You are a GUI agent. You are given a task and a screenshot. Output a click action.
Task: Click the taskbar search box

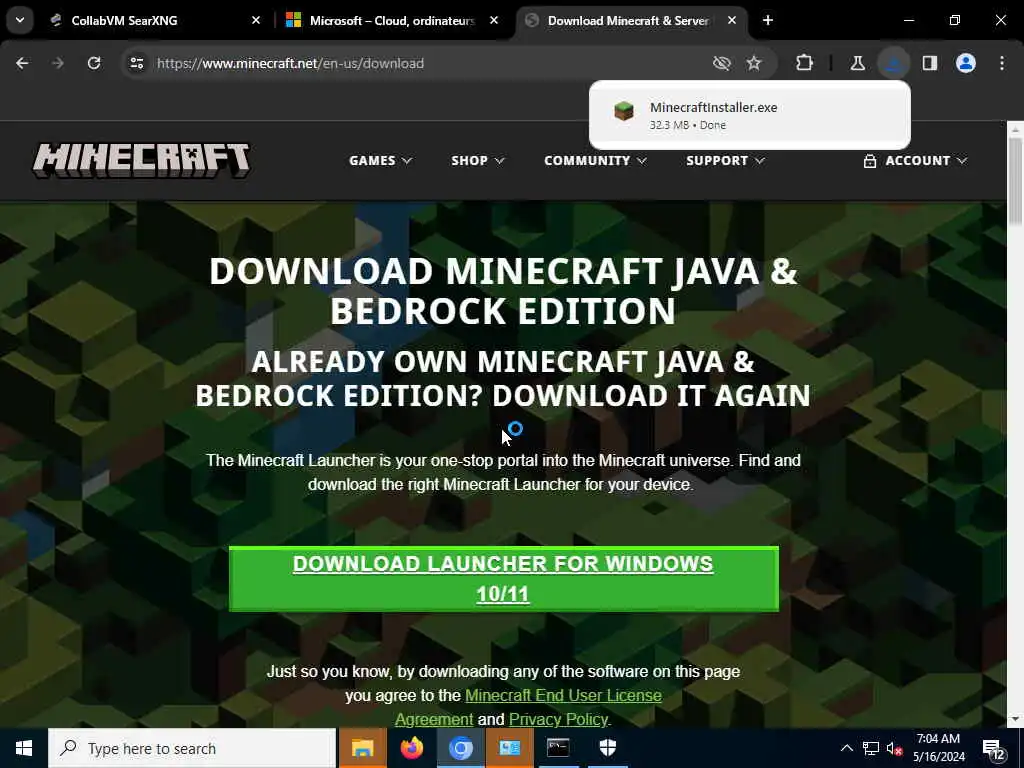tap(192, 748)
